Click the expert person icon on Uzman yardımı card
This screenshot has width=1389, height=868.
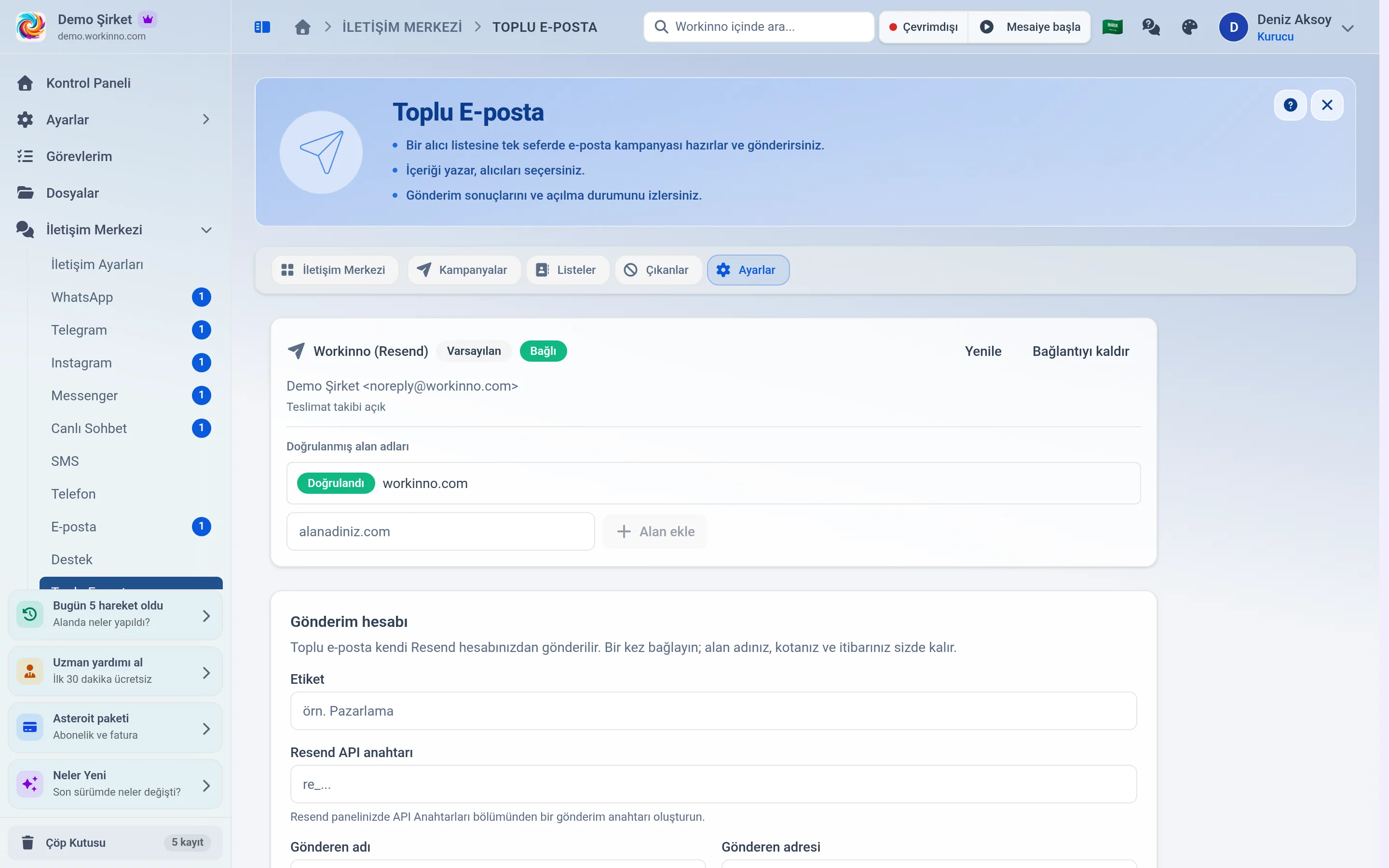(30, 671)
